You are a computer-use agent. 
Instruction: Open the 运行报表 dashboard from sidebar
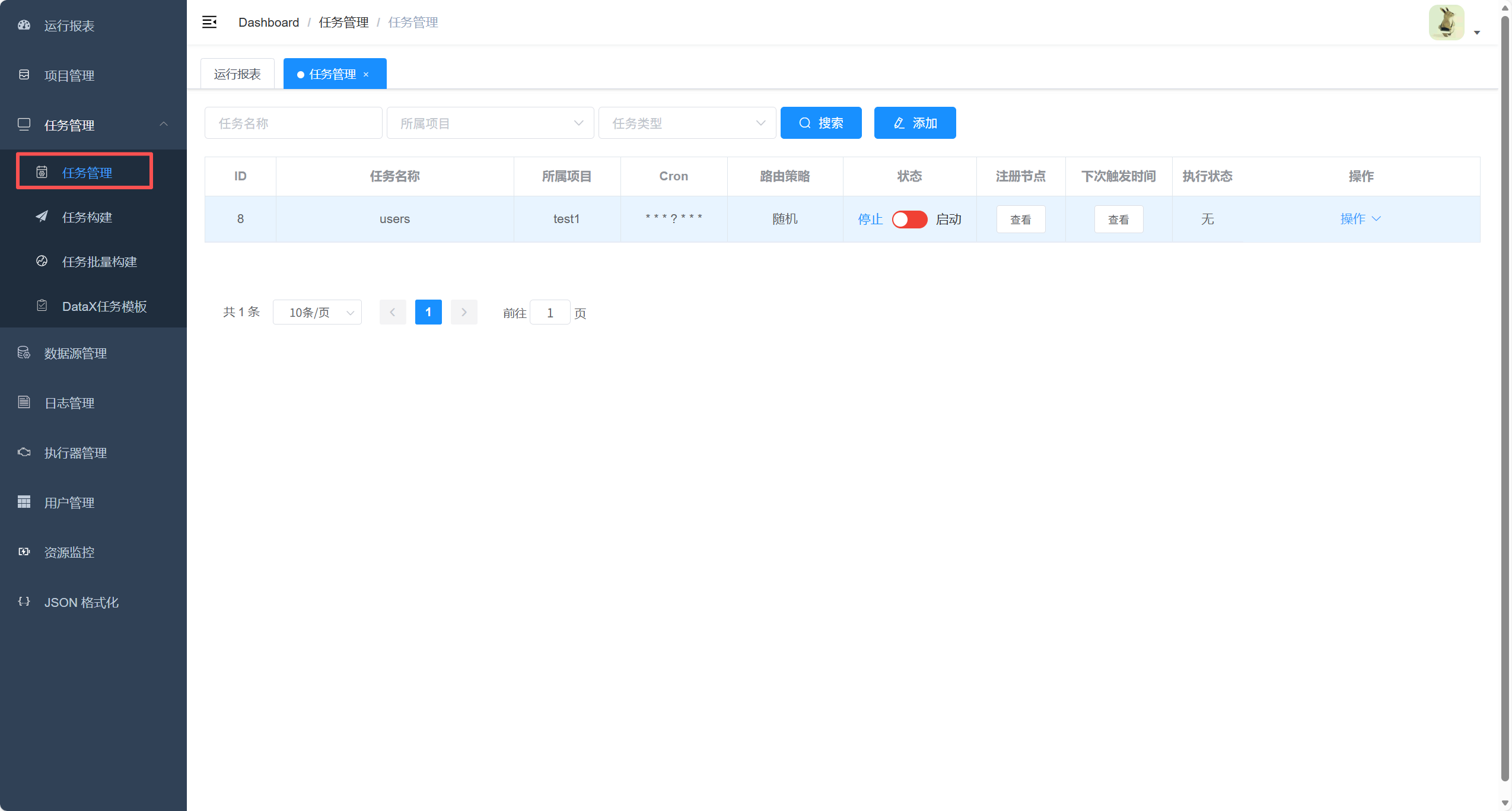(69, 26)
